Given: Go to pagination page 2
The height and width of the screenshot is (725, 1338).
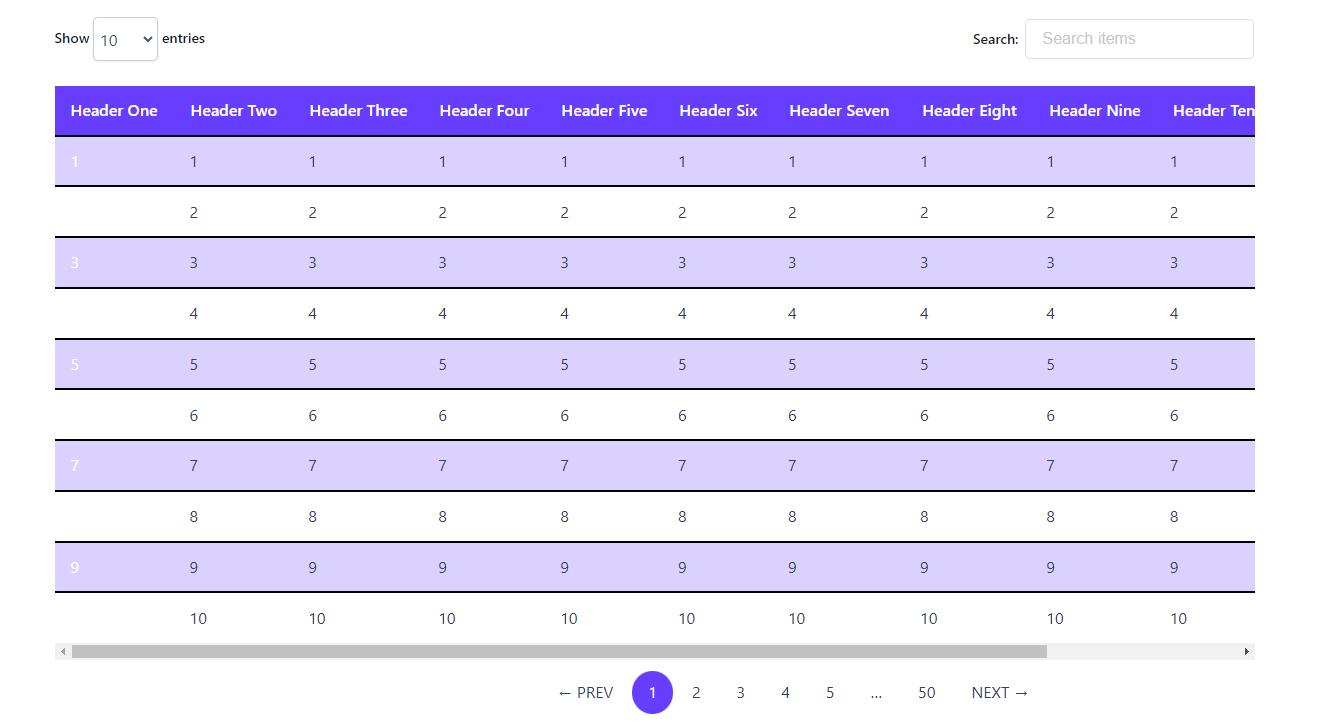Looking at the screenshot, I should pos(696,693).
